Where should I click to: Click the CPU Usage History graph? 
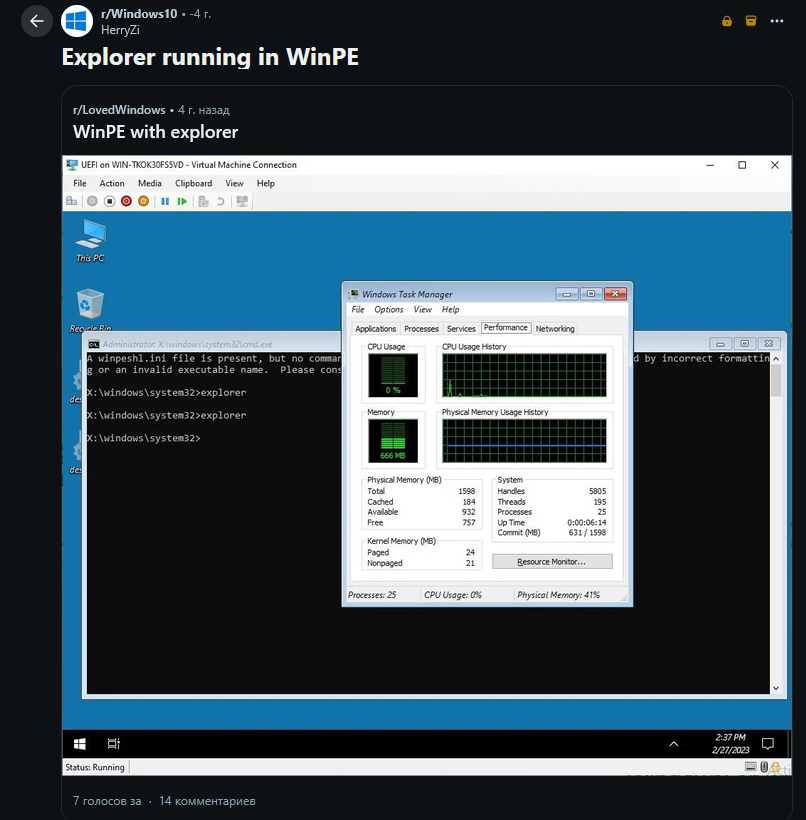[524, 375]
